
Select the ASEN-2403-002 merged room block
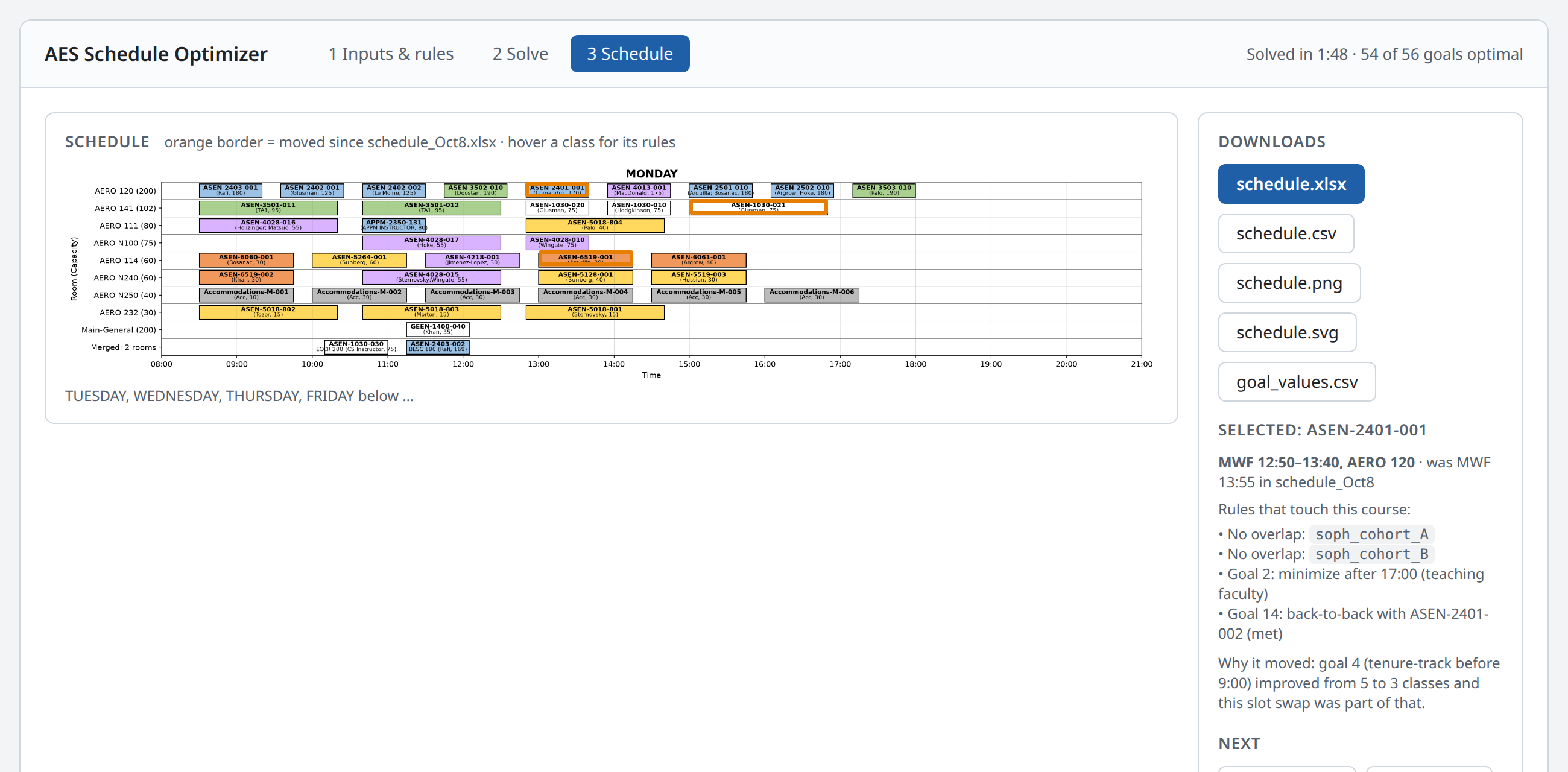tap(438, 347)
